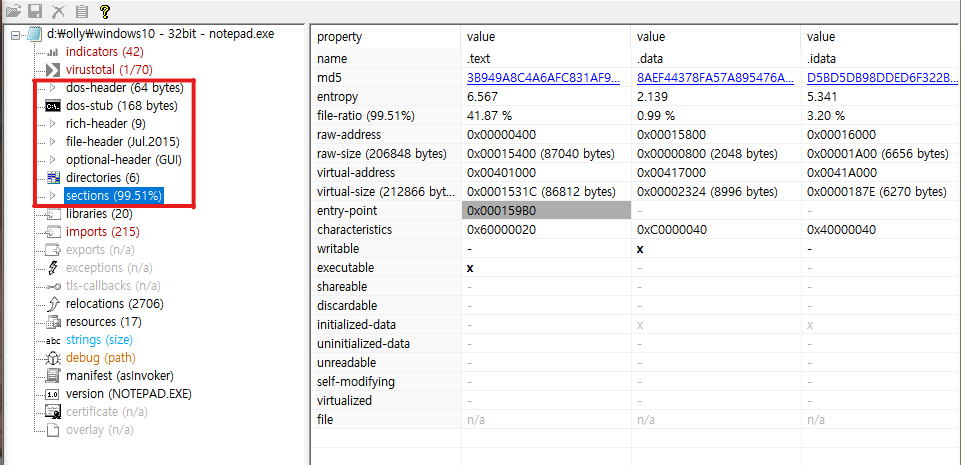Click the tls-callbacks key icon

pos(54,286)
